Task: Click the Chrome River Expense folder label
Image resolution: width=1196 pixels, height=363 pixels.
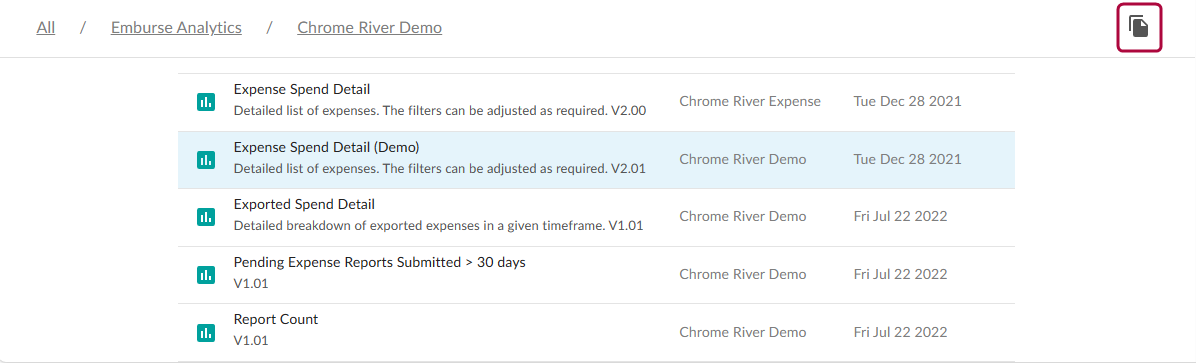Action: coord(751,101)
